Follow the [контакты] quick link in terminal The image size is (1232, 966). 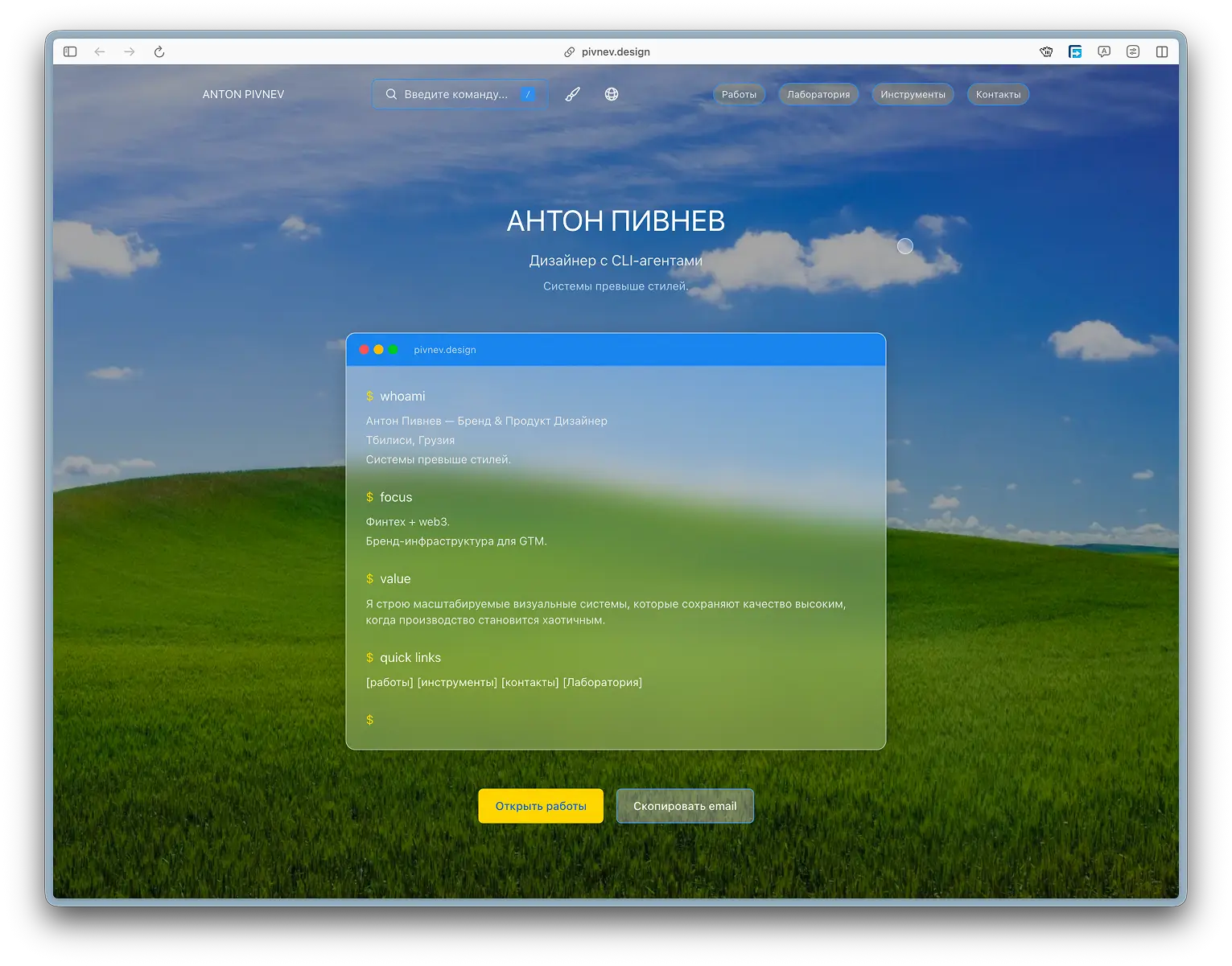click(529, 682)
